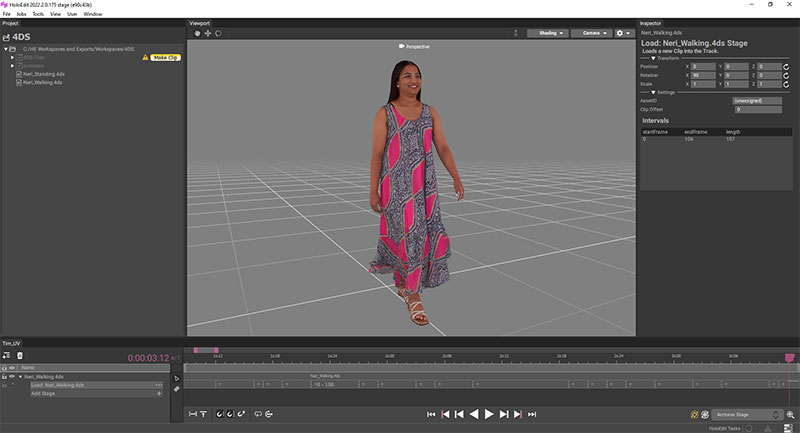Viewport: 800px width, 433px height.
Task: Click the play forward button
Action: pos(490,413)
